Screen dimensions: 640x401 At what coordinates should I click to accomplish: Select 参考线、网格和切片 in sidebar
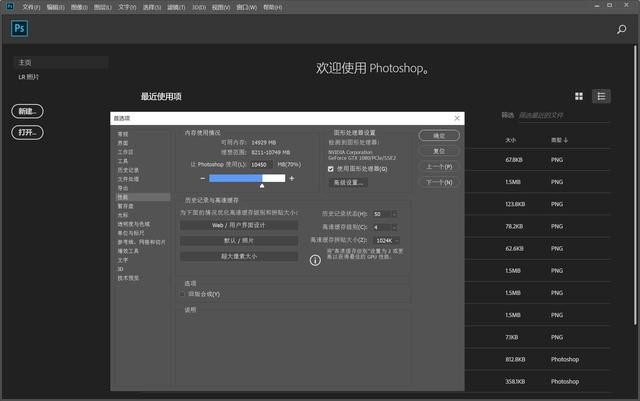(x=141, y=242)
